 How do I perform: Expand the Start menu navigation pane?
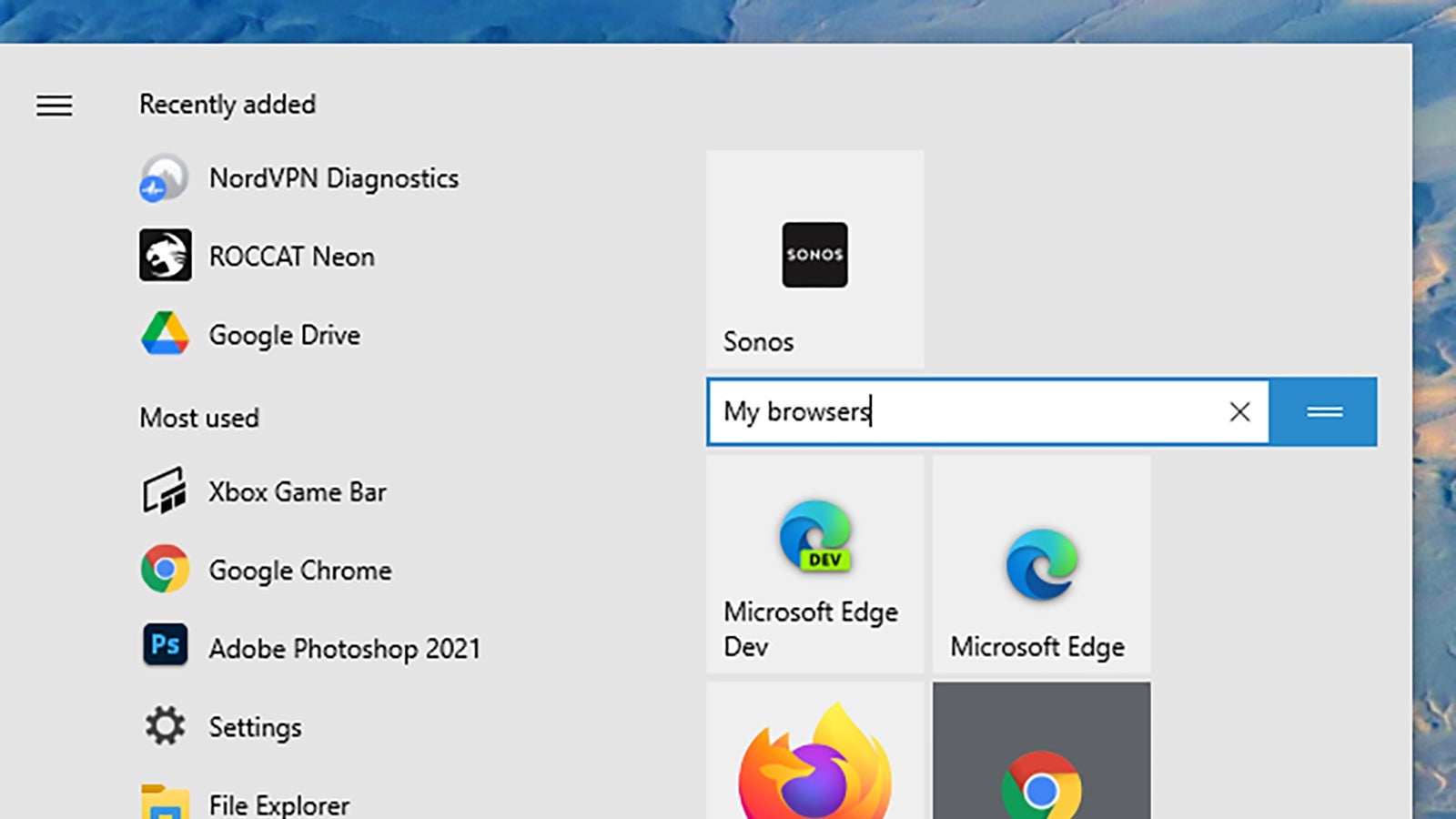tap(54, 106)
